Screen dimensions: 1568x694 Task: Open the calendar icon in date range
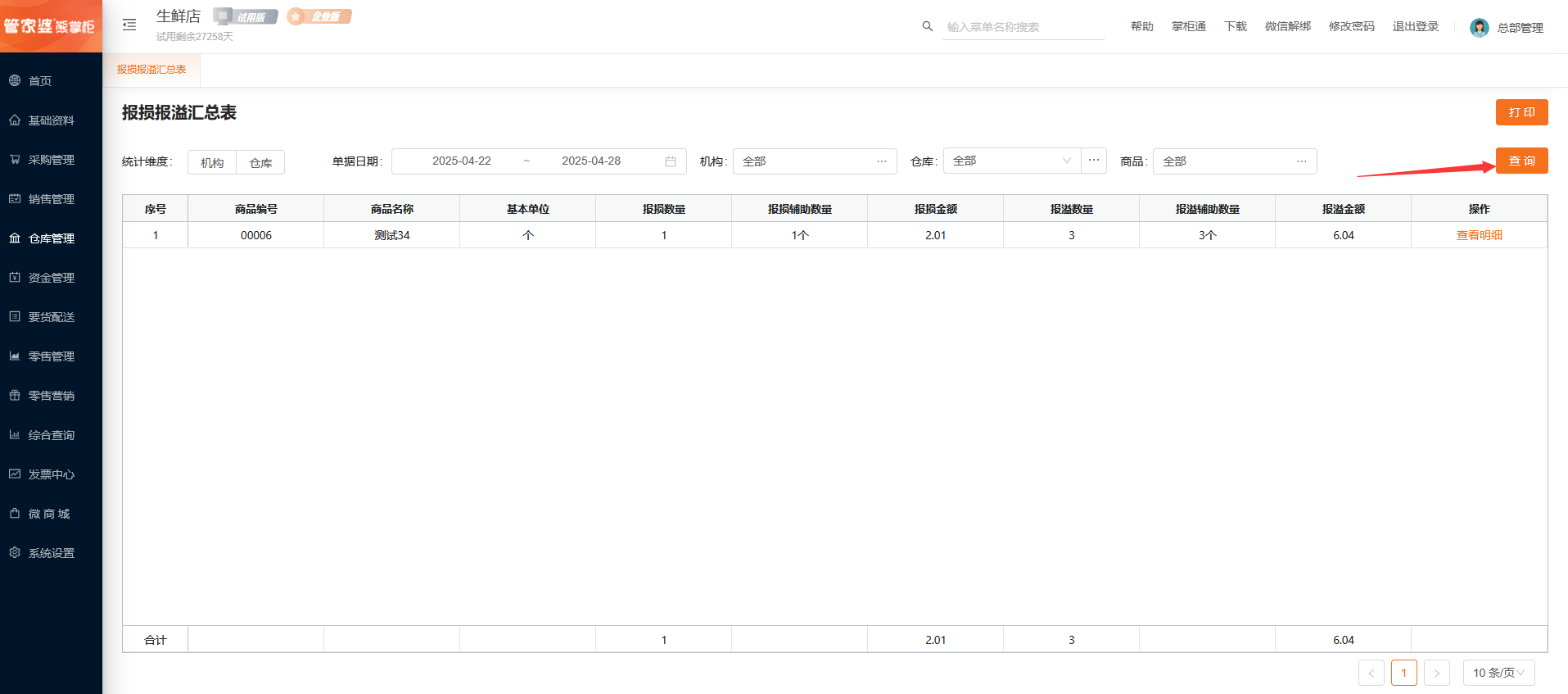[x=671, y=161]
